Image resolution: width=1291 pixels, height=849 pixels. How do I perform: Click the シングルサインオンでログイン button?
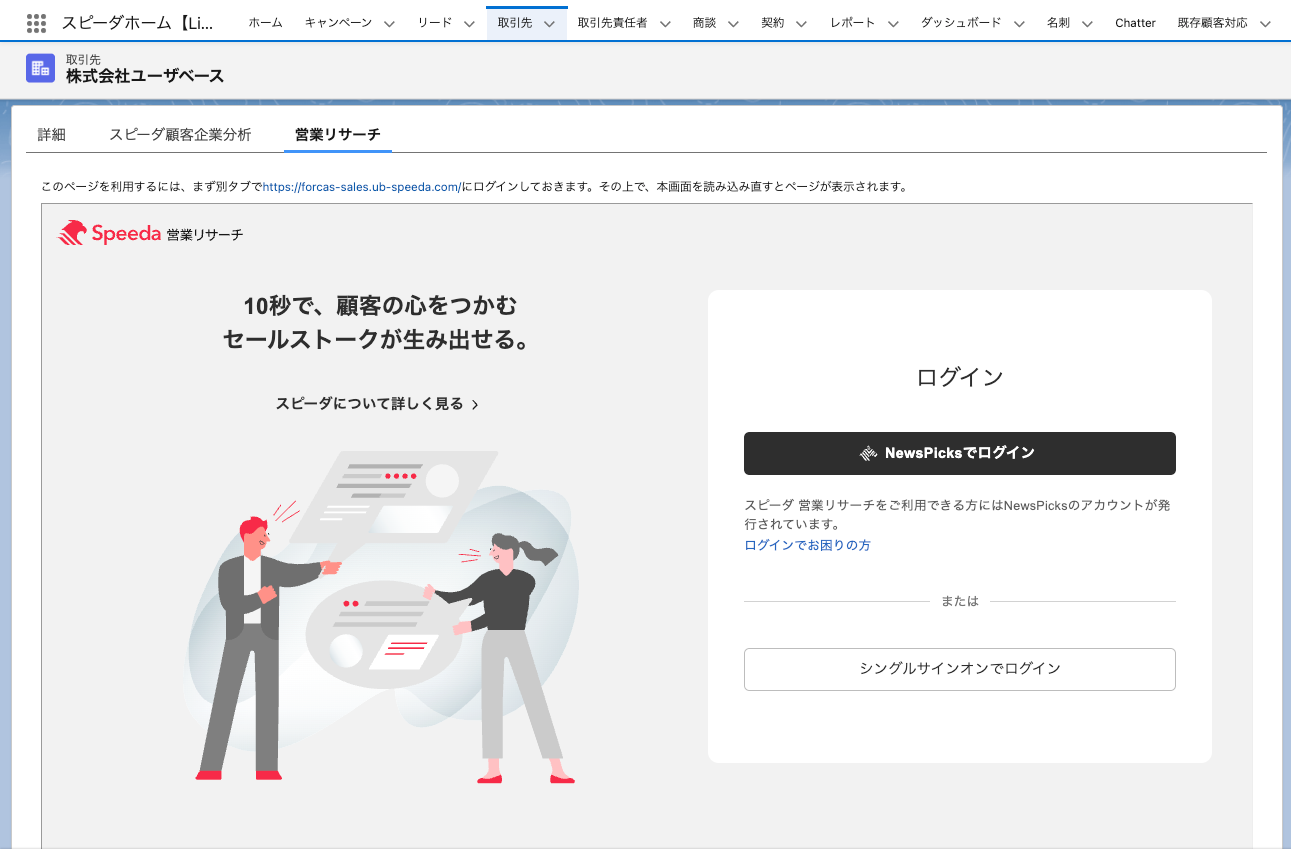click(959, 669)
